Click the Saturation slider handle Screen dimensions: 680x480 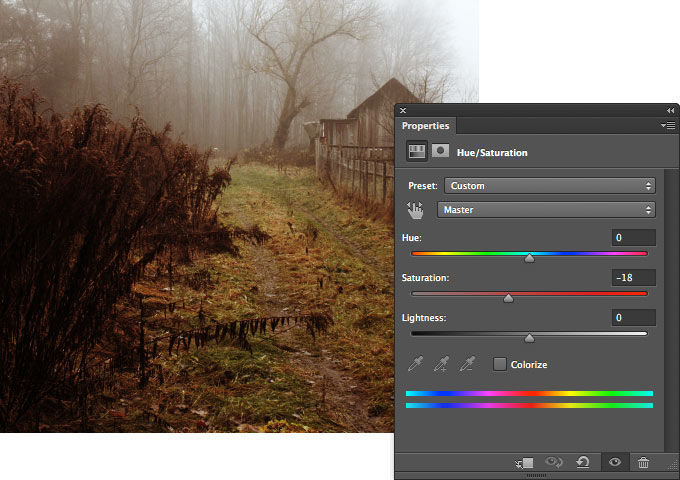pos(508,298)
